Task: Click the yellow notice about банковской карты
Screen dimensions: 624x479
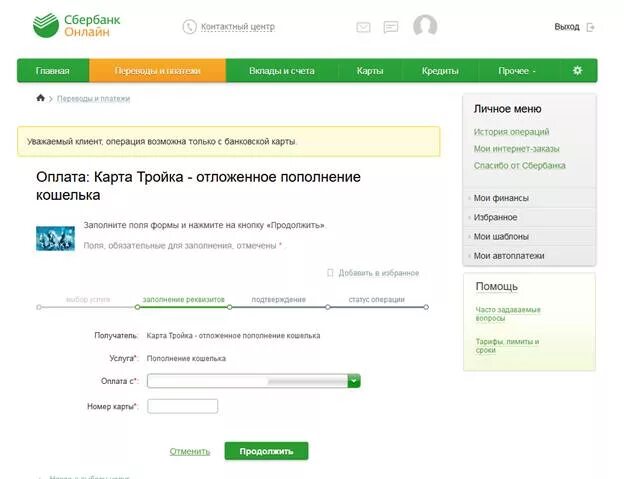Action: (x=228, y=141)
